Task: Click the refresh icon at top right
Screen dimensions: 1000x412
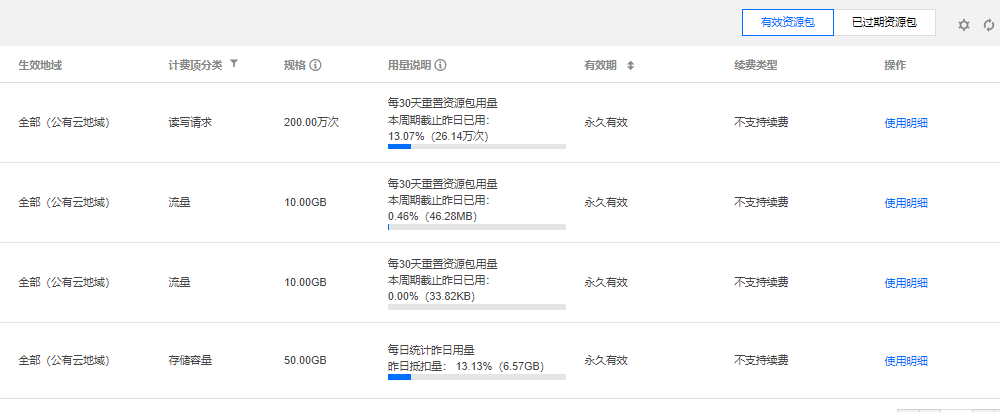Action: point(988,24)
